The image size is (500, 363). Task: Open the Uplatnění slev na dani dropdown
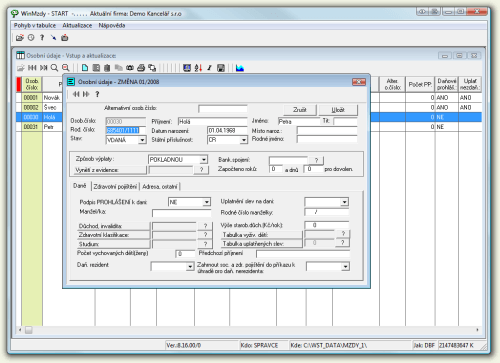coord(344,202)
